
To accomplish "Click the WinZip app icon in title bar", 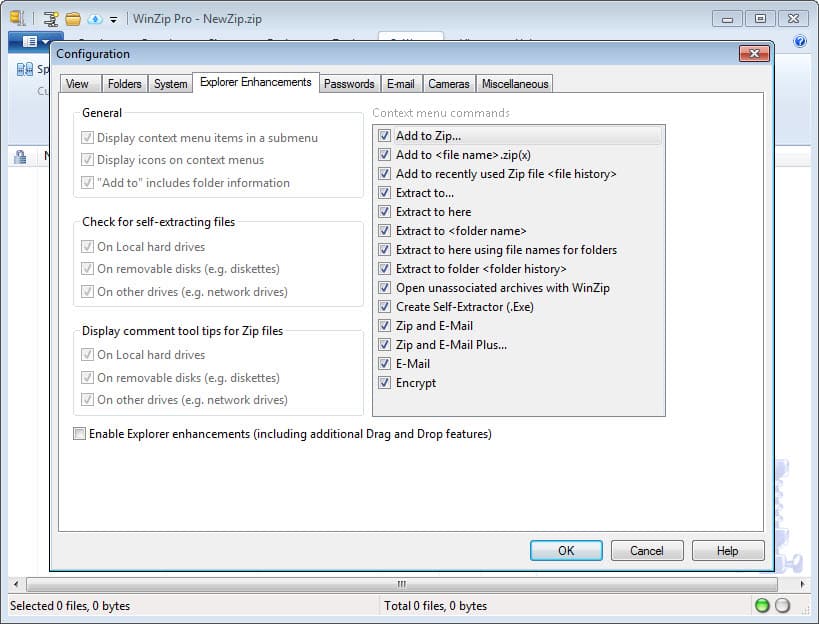I will point(17,19).
